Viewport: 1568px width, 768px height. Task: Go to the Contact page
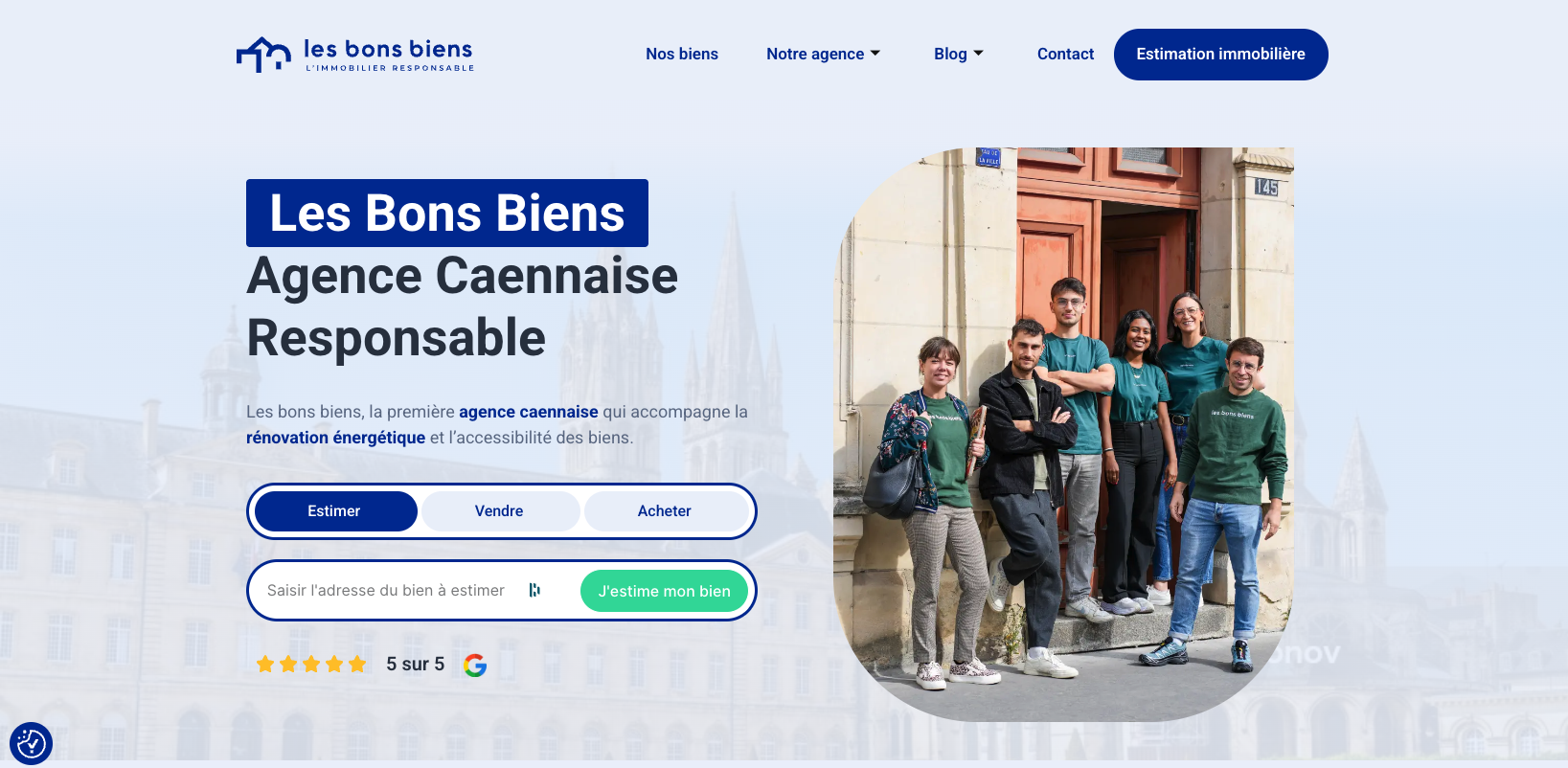pos(1065,55)
